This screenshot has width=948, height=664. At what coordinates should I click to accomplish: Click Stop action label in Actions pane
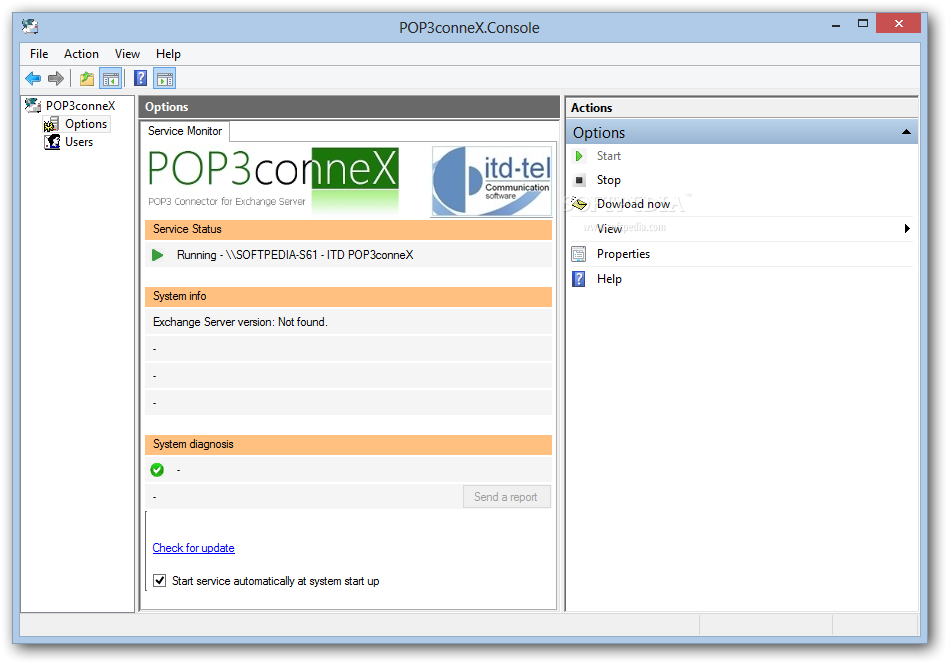tap(608, 180)
